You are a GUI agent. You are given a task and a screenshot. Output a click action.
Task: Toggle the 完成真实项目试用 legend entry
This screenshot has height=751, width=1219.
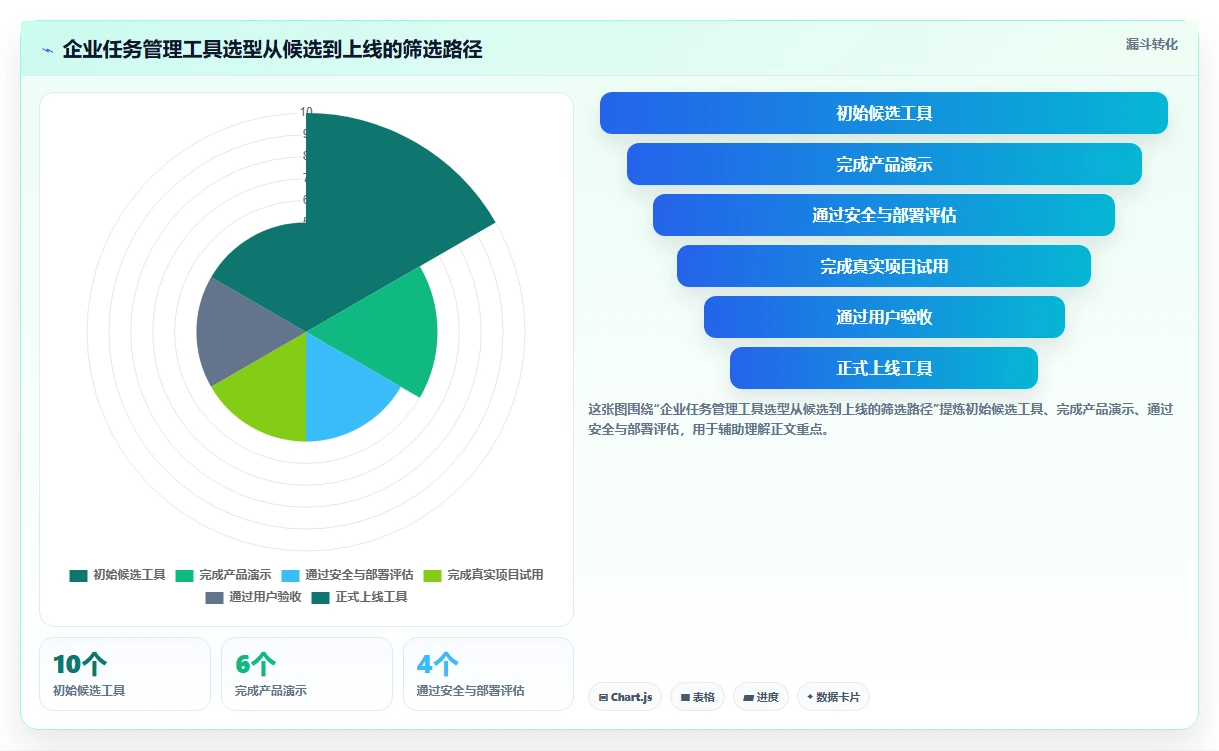pyautogui.click(x=483, y=575)
